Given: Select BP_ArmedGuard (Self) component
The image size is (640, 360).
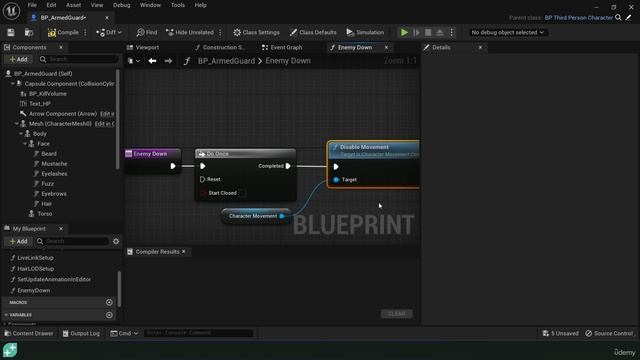Looking at the screenshot, I should click(x=43, y=73).
